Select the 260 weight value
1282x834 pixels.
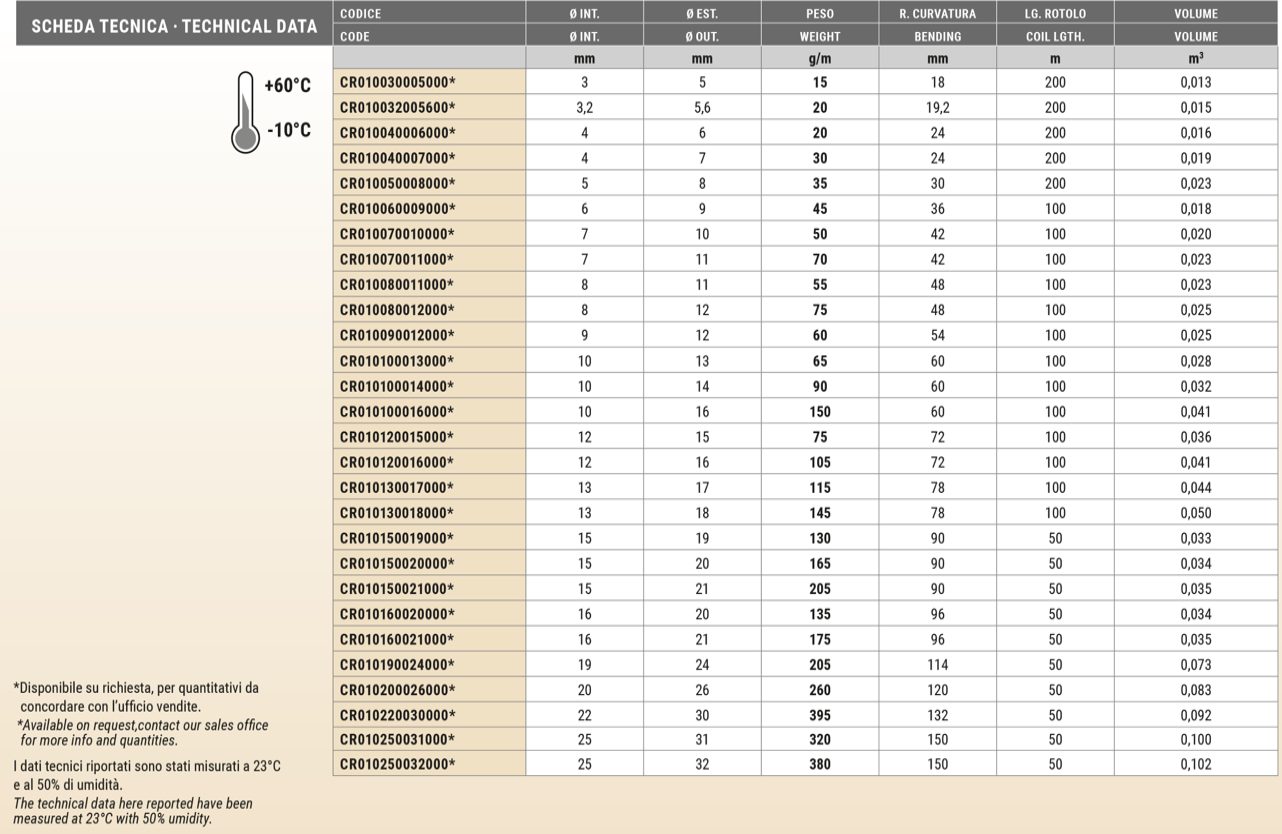[820, 690]
